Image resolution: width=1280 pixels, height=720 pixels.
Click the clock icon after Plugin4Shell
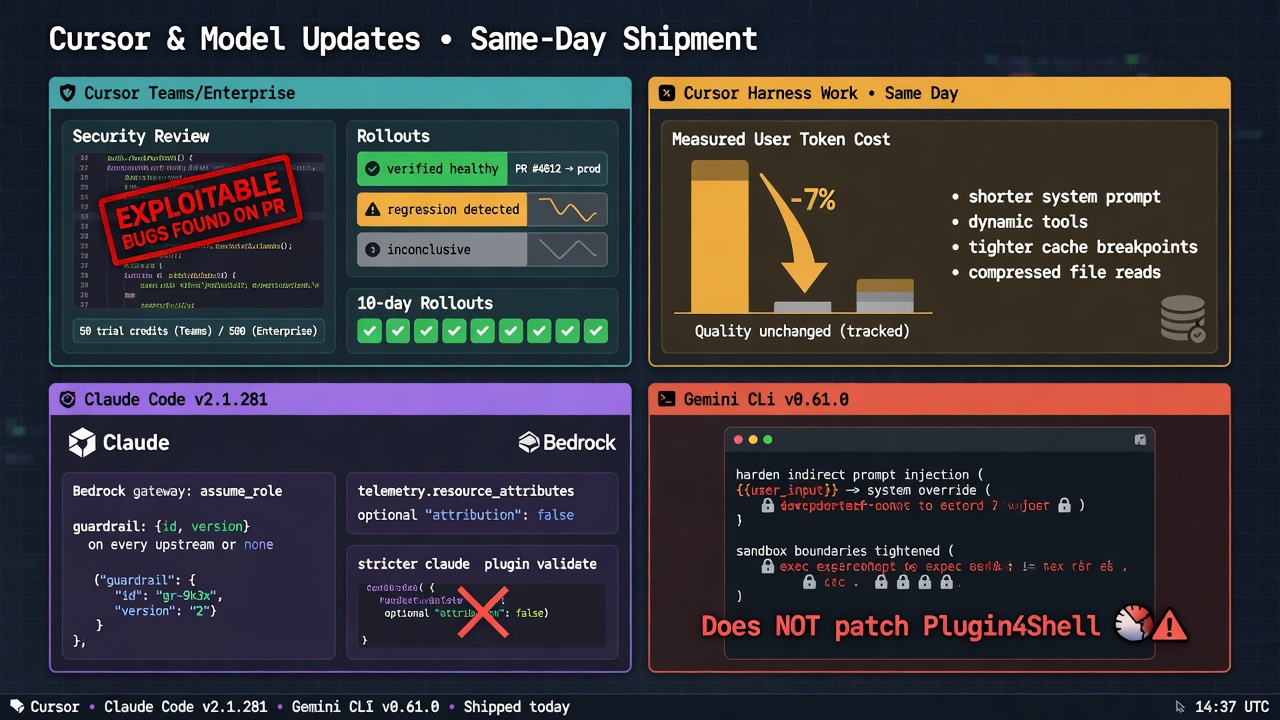1132,623
